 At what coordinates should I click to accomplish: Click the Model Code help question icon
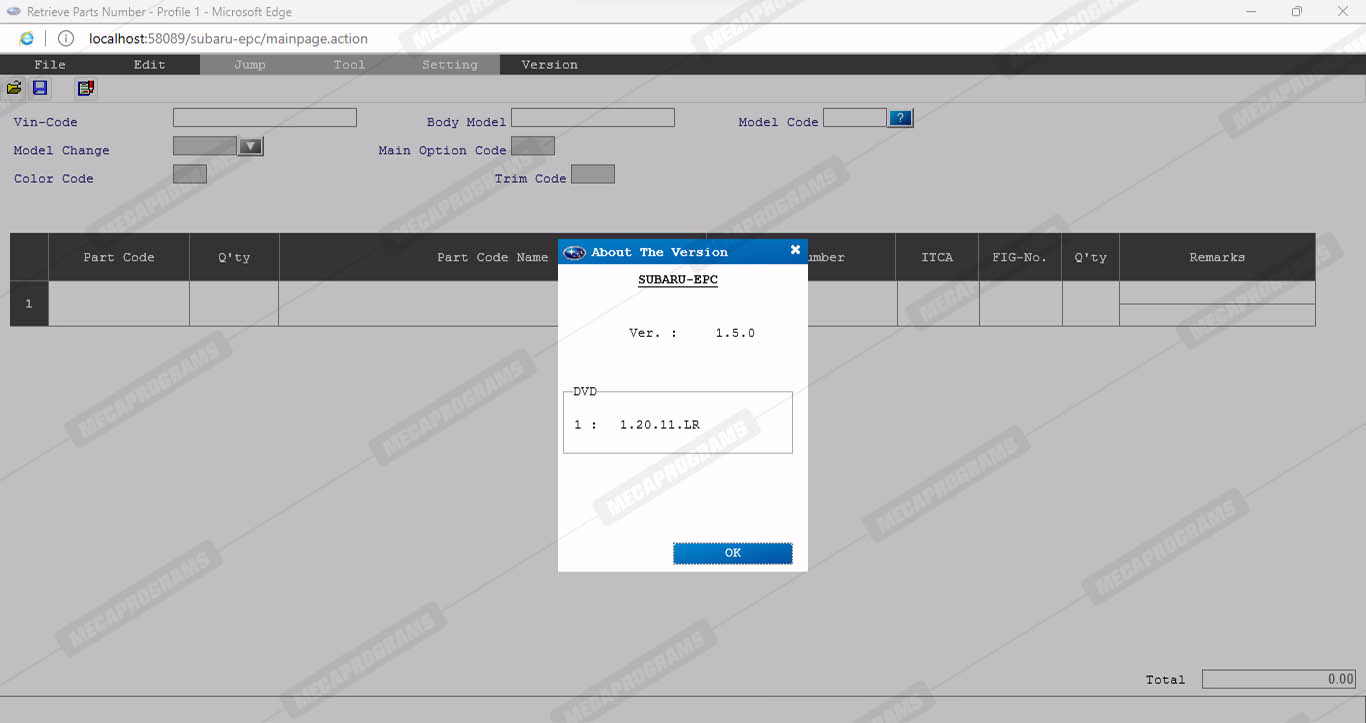click(900, 118)
